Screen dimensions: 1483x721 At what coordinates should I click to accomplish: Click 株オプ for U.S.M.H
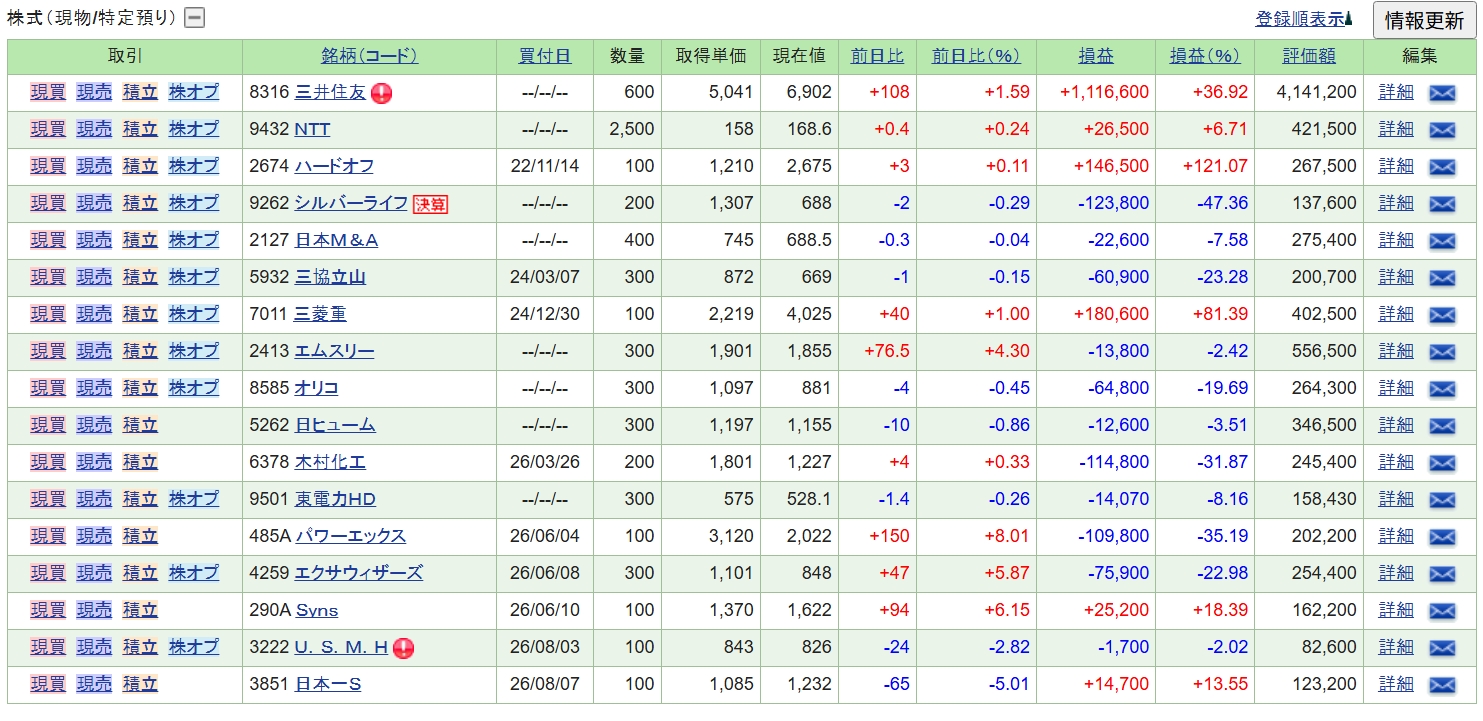click(193, 647)
